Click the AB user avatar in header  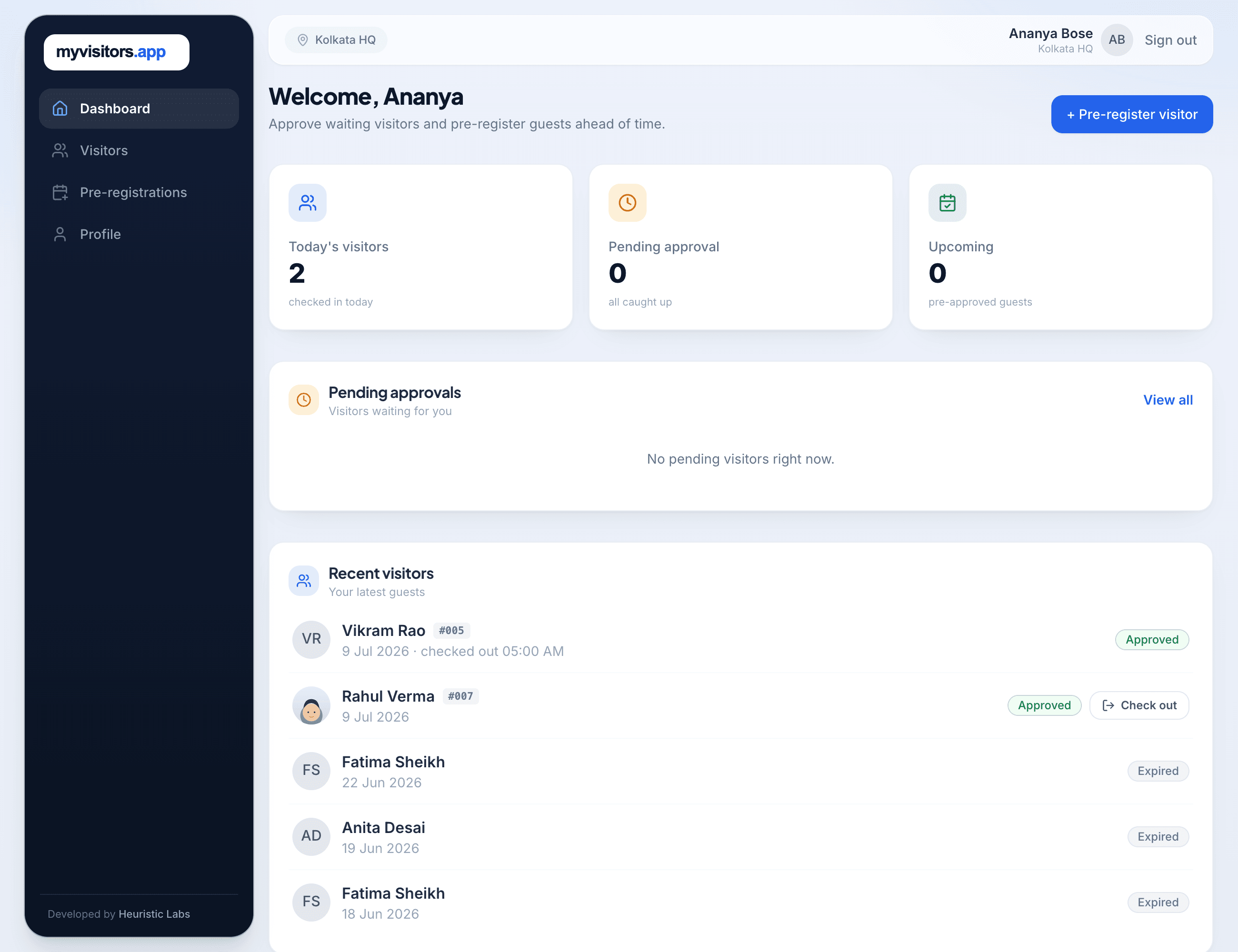(1116, 40)
